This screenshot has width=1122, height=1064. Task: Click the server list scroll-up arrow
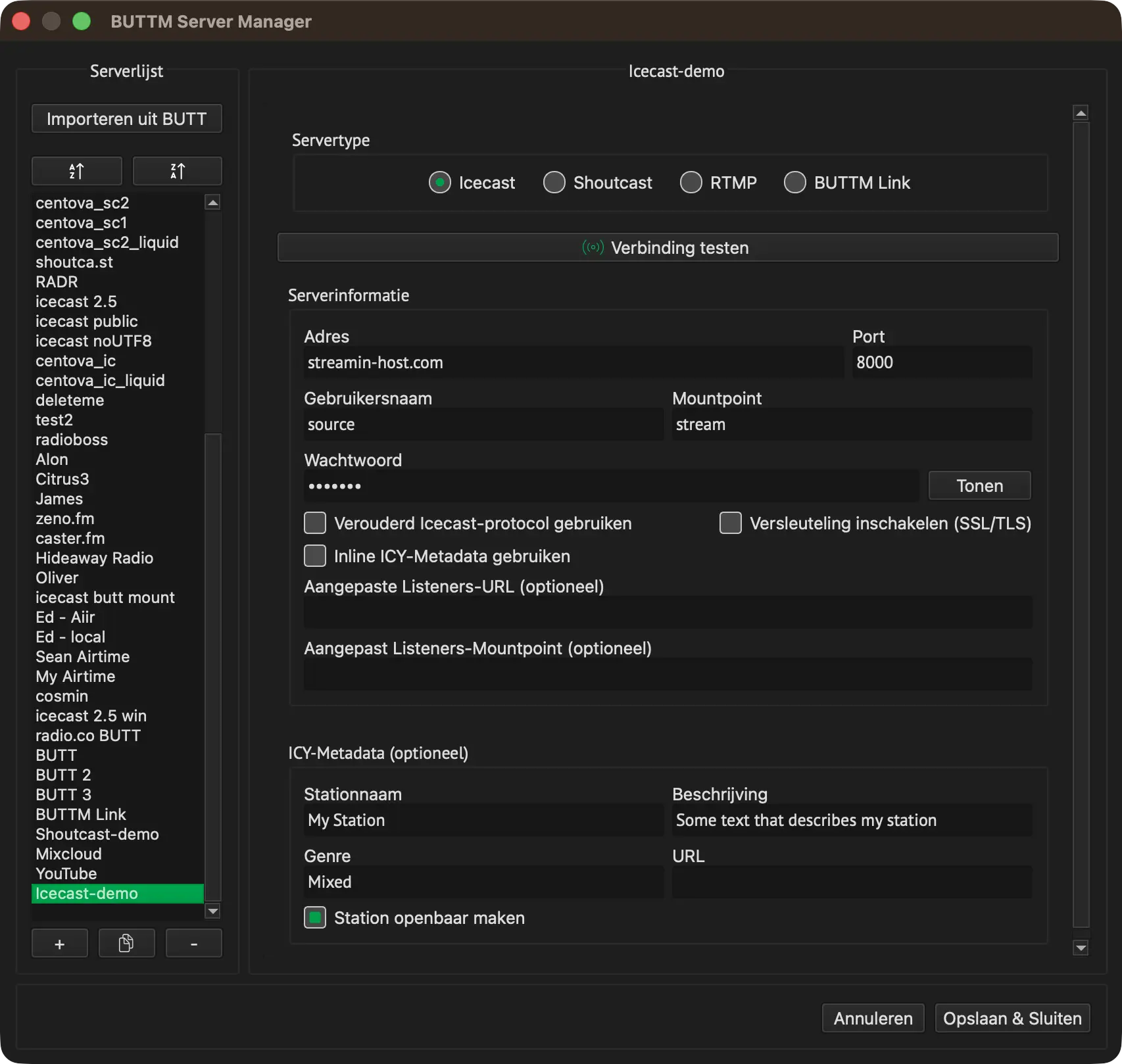tap(213, 203)
